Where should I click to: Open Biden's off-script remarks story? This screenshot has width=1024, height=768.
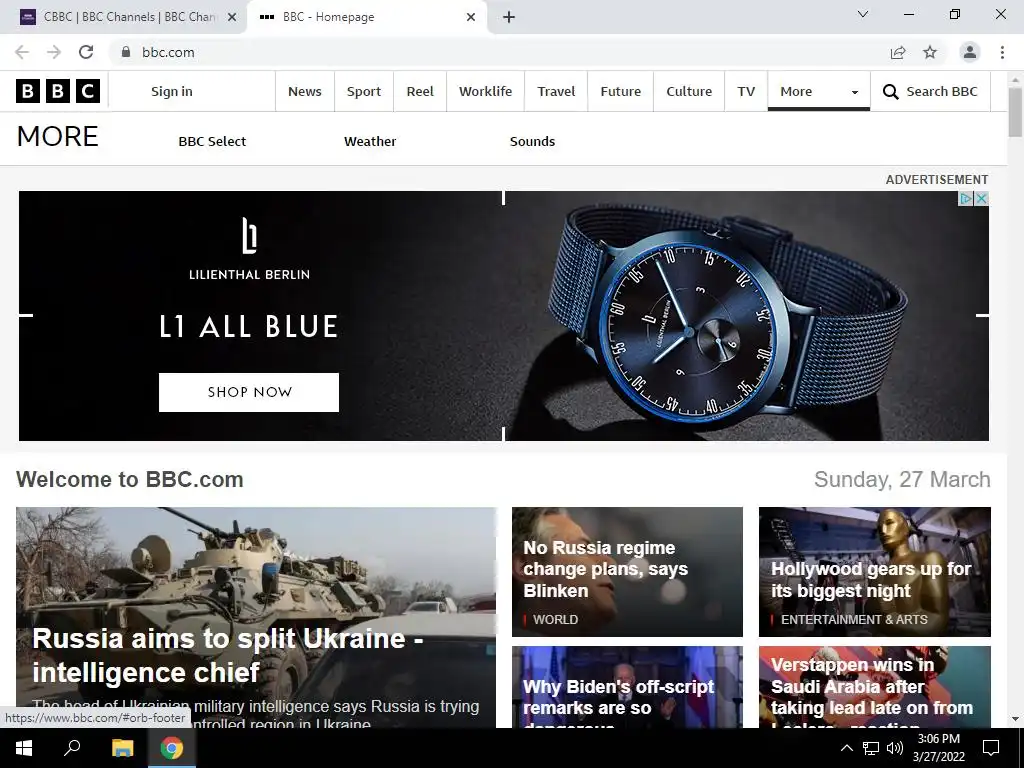pos(618,697)
